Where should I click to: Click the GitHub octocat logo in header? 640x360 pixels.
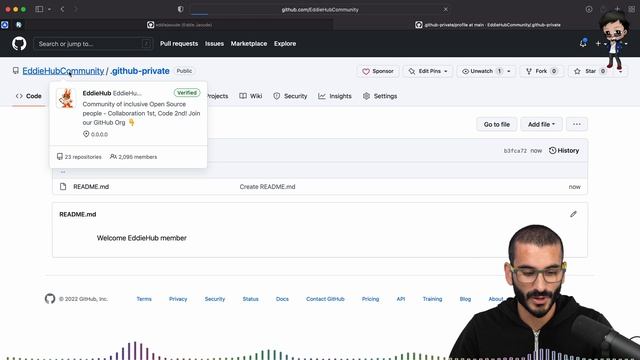pyautogui.click(x=19, y=43)
